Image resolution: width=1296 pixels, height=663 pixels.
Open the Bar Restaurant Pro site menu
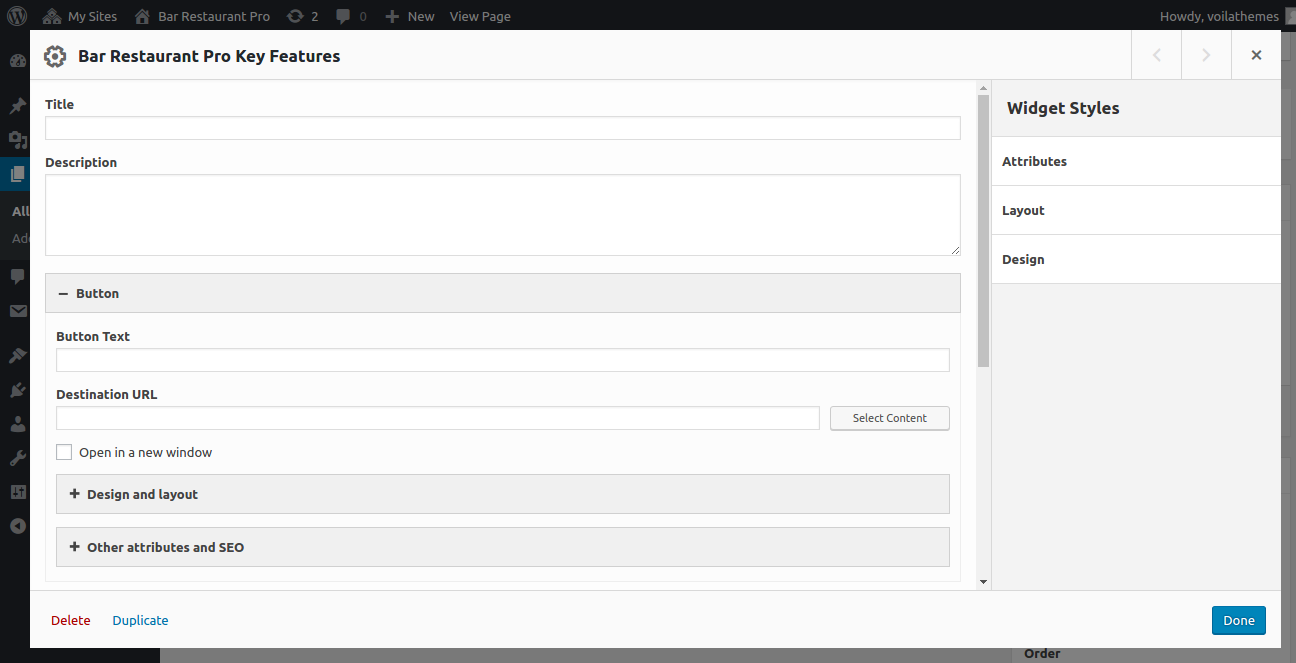pyautogui.click(x=202, y=16)
